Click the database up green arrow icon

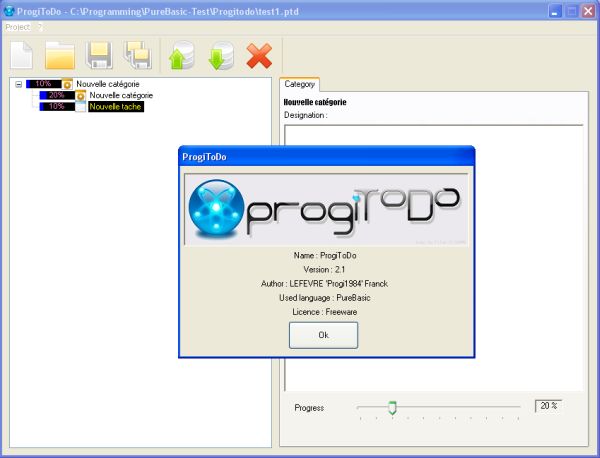[182, 55]
